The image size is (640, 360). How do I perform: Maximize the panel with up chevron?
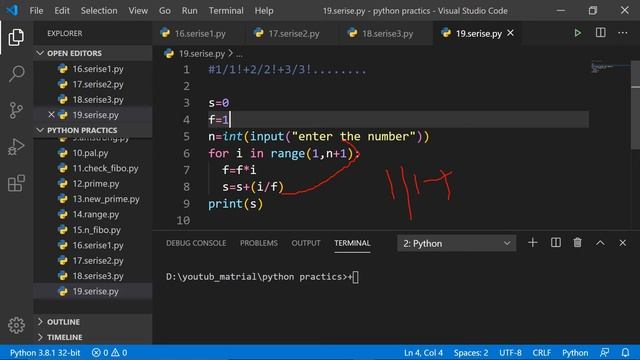point(600,243)
